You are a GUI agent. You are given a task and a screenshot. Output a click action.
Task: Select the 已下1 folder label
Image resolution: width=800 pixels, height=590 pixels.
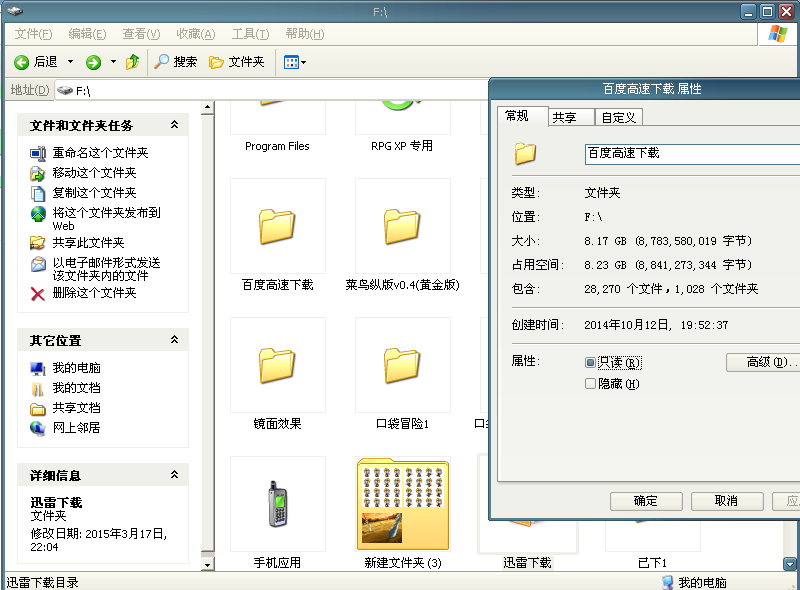point(653,562)
